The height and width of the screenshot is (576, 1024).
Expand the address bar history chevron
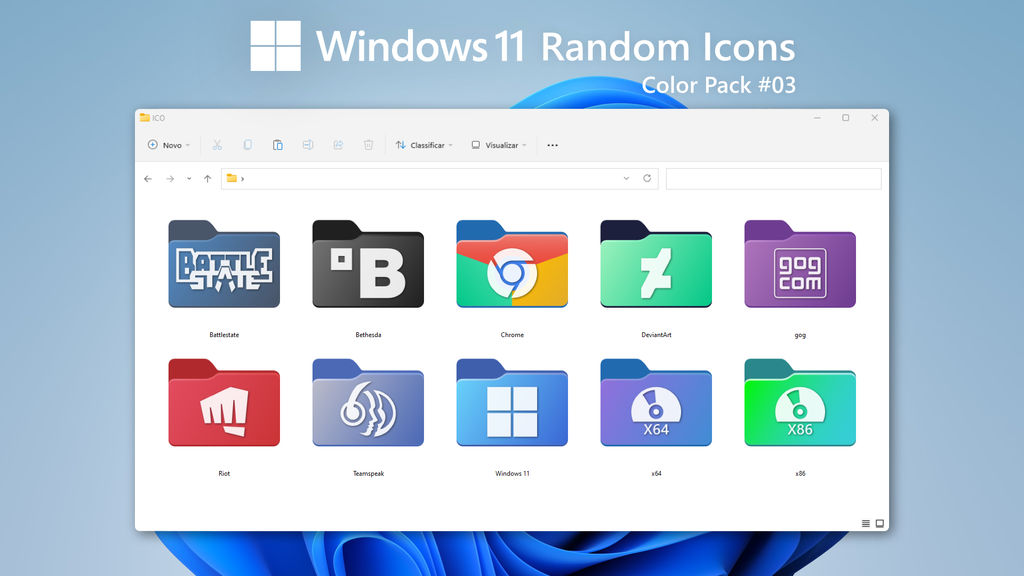point(626,178)
